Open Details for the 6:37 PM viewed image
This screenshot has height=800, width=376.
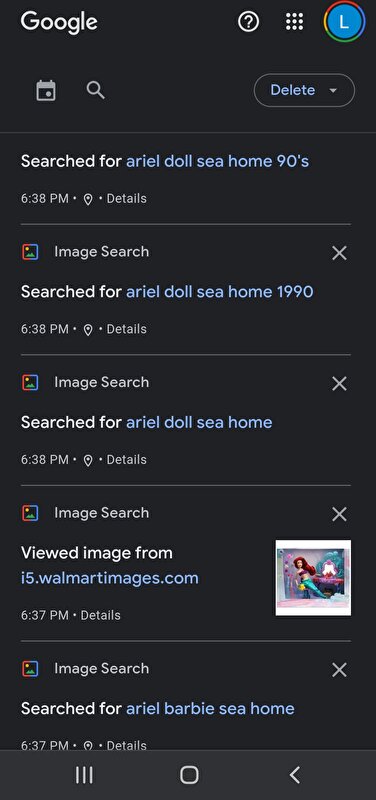(101, 615)
